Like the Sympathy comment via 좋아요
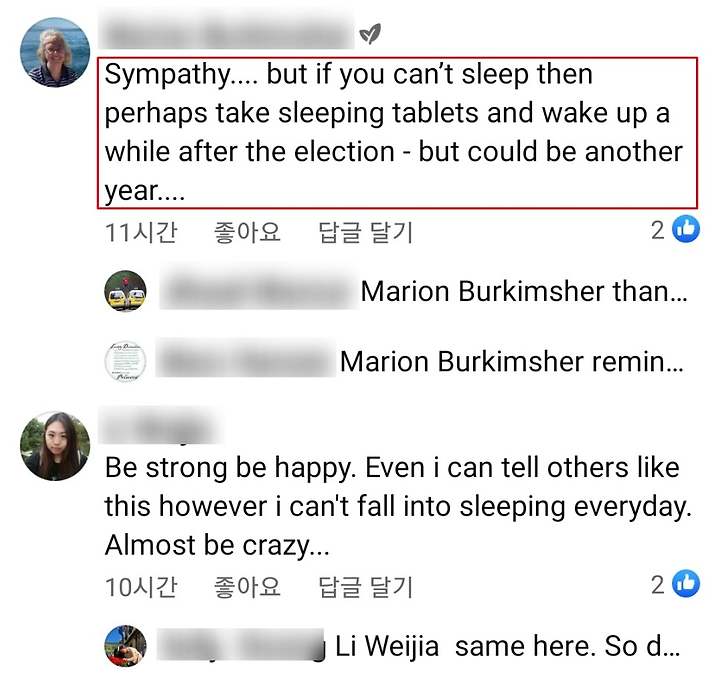Viewport: 720px width, 677px height. (x=247, y=232)
